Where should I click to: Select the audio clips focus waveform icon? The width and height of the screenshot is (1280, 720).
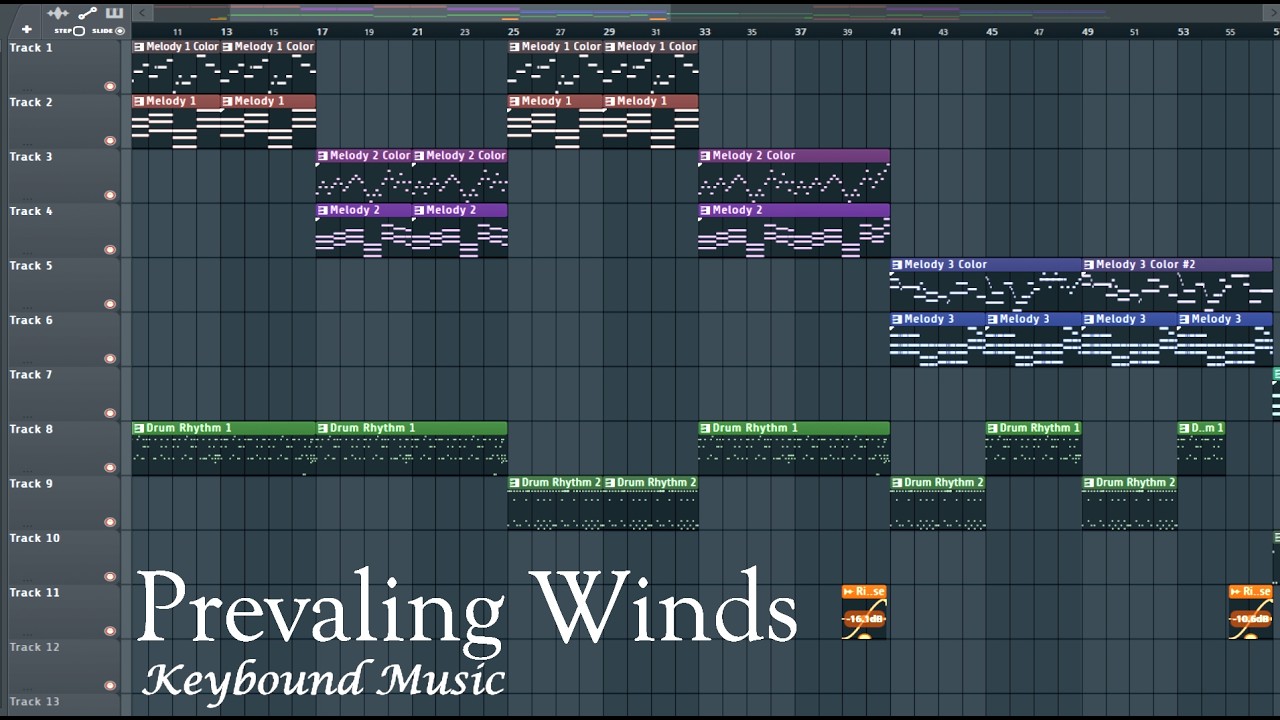click(59, 12)
